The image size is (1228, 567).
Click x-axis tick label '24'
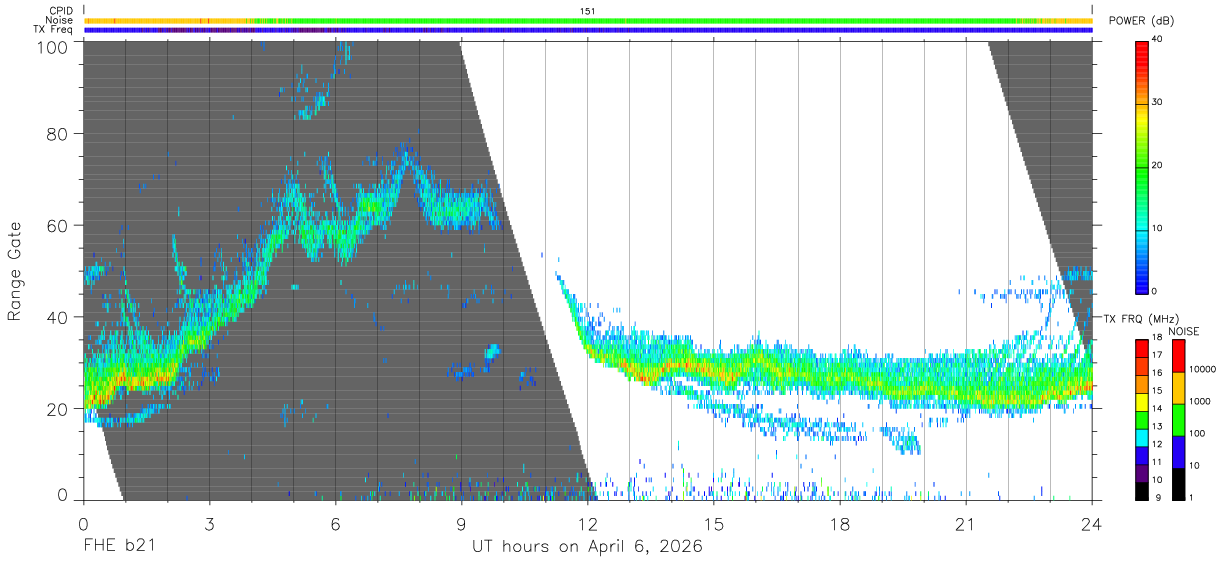click(1092, 524)
